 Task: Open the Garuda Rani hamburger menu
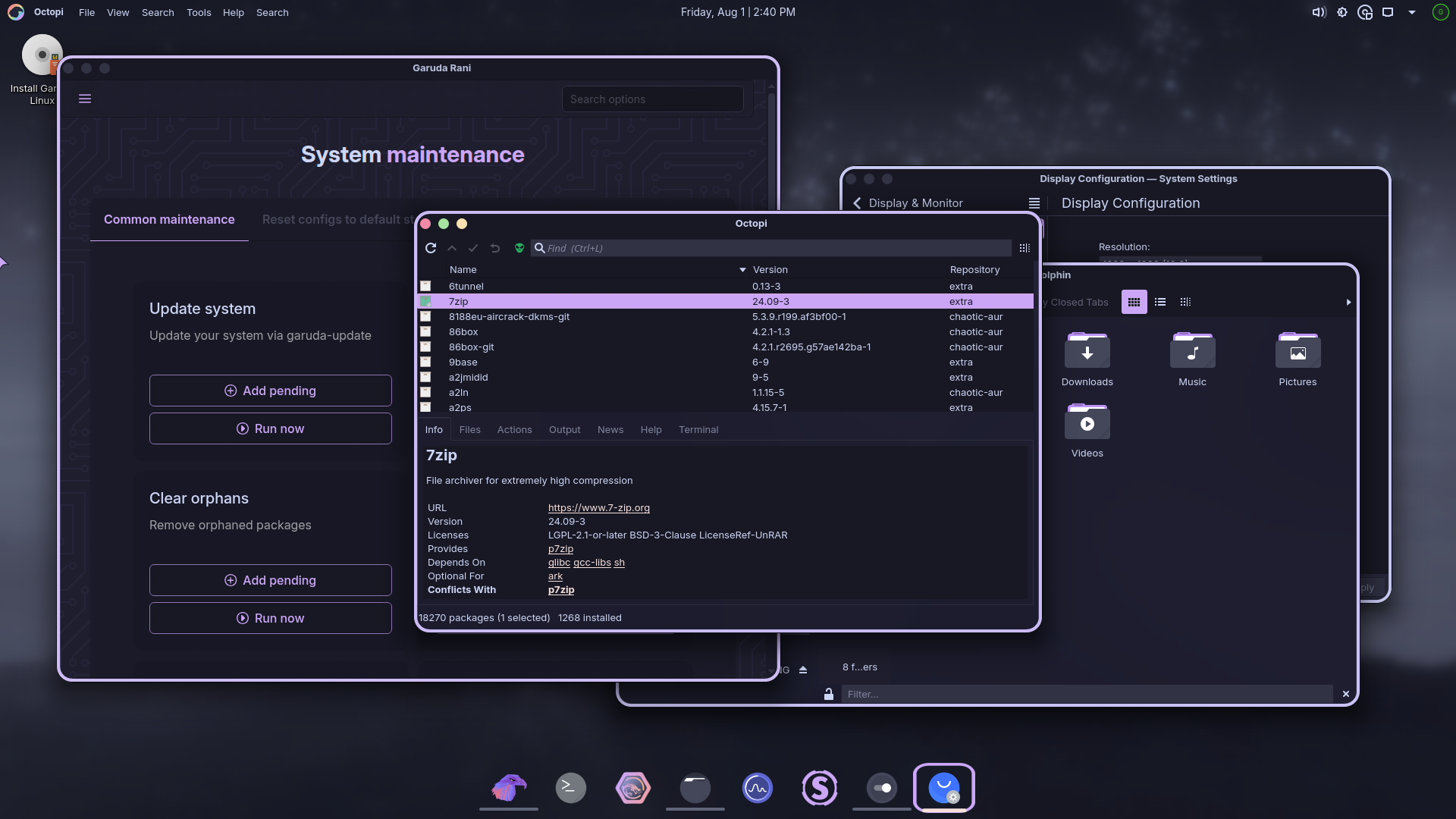[85, 99]
